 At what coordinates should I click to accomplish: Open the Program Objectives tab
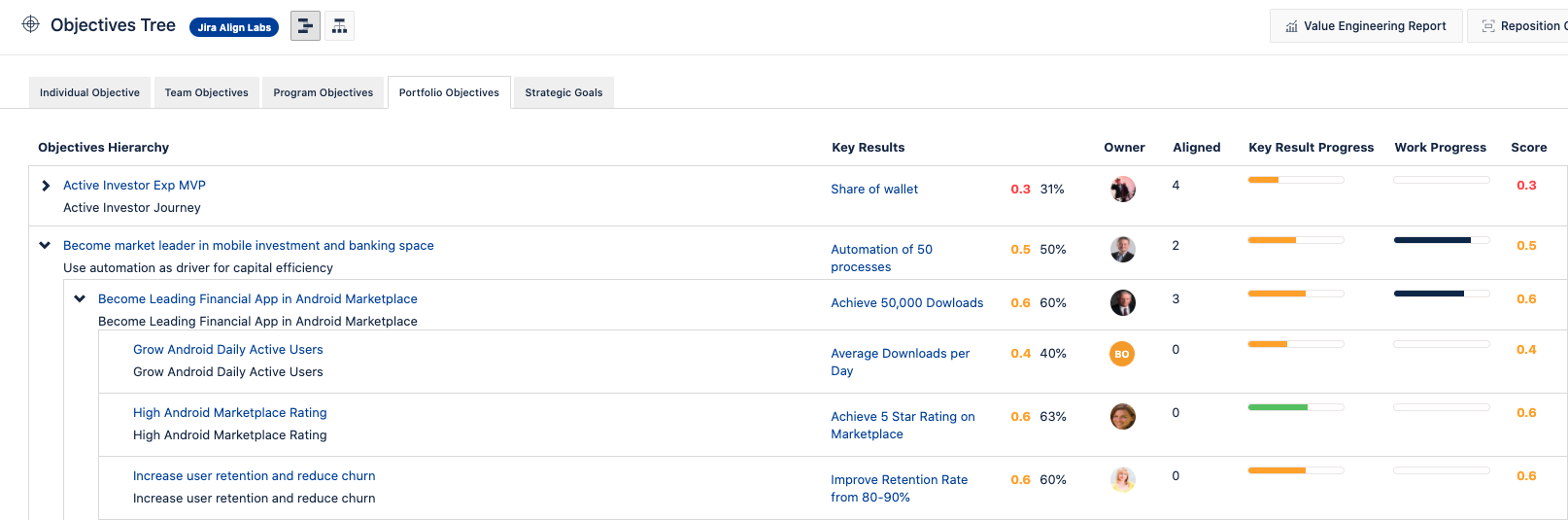323,92
